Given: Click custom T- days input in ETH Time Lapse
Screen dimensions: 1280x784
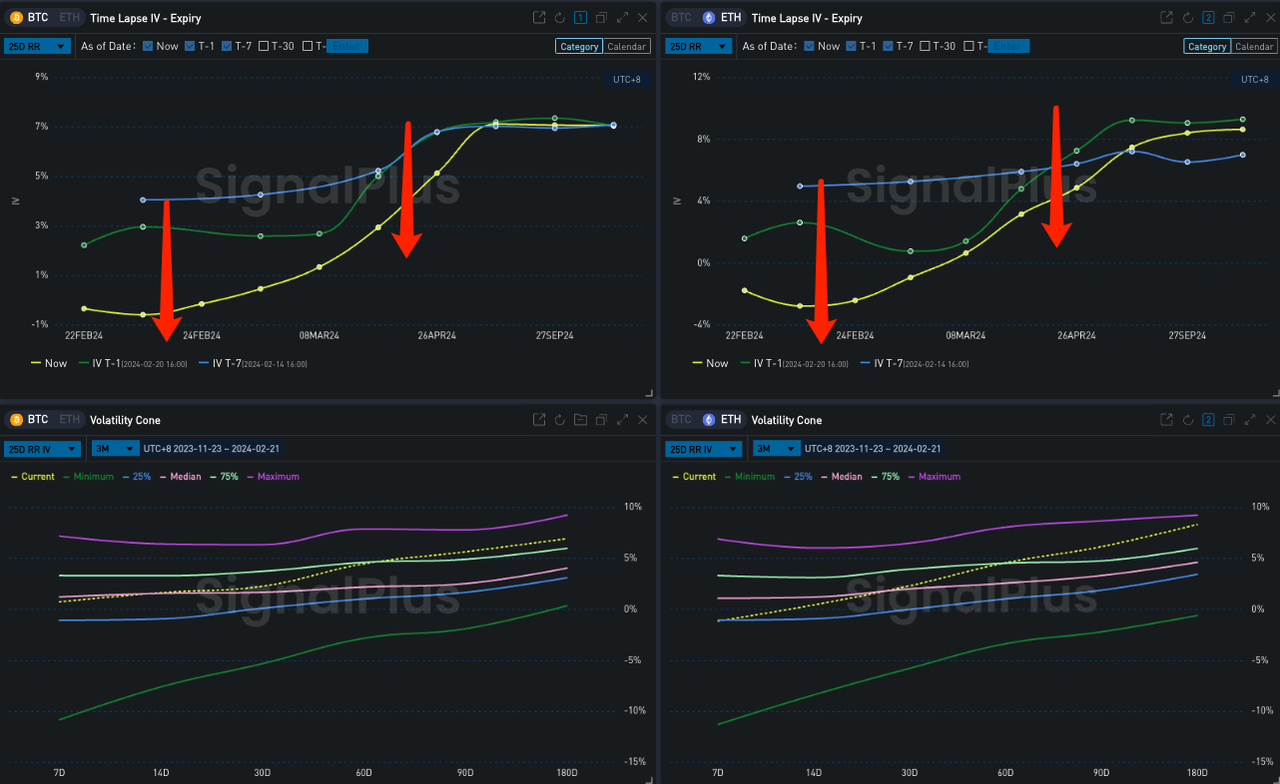Looking at the screenshot, I should click(x=1008, y=46).
